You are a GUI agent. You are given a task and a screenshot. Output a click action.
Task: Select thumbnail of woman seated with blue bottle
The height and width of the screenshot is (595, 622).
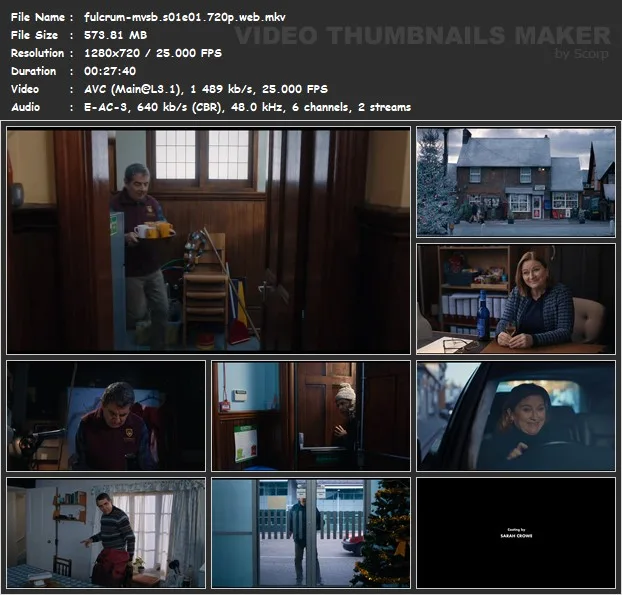516,299
